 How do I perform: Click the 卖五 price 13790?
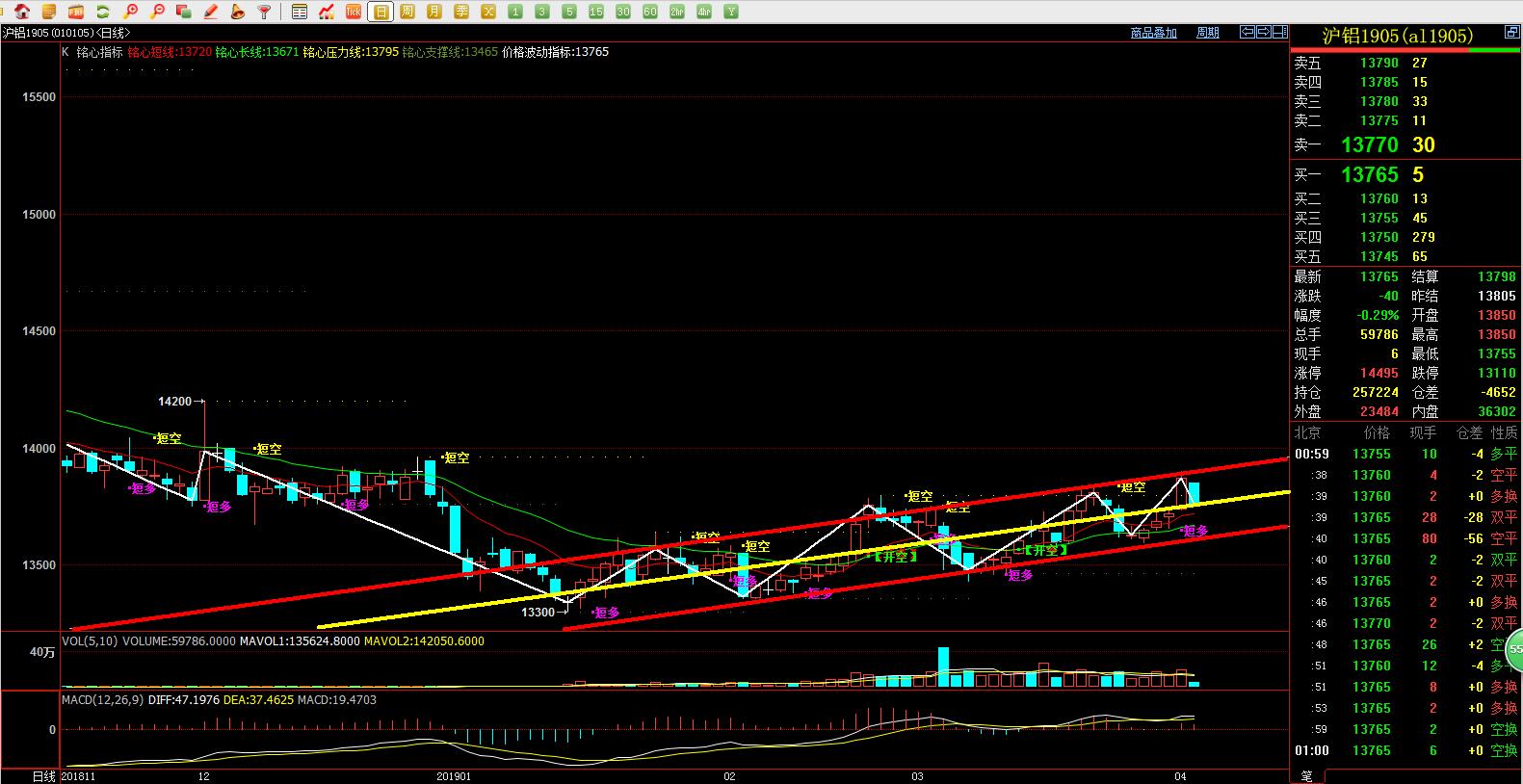(1379, 63)
